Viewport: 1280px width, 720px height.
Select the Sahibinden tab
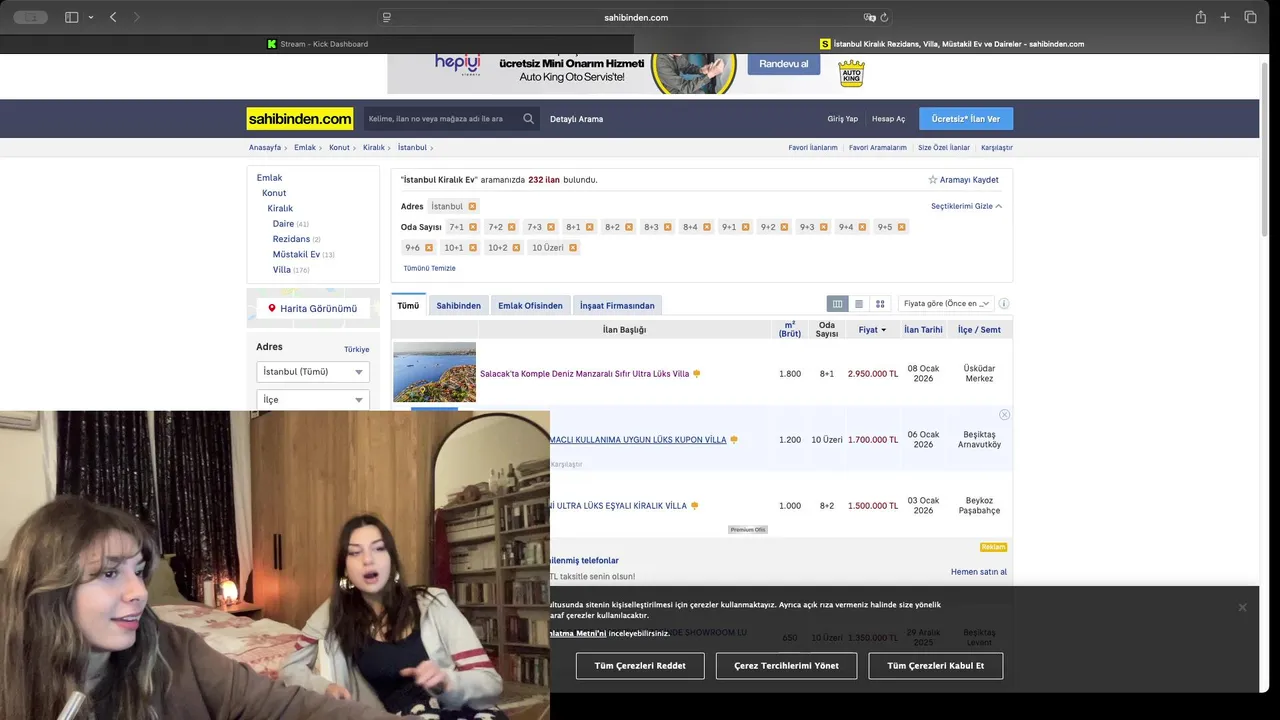(458, 305)
